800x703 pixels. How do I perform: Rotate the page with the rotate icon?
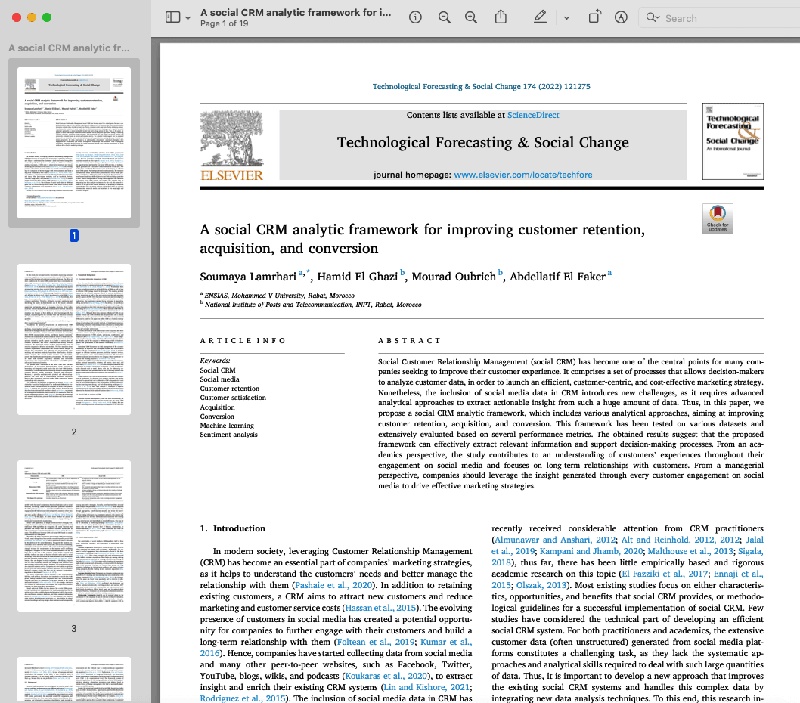(595, 17)
